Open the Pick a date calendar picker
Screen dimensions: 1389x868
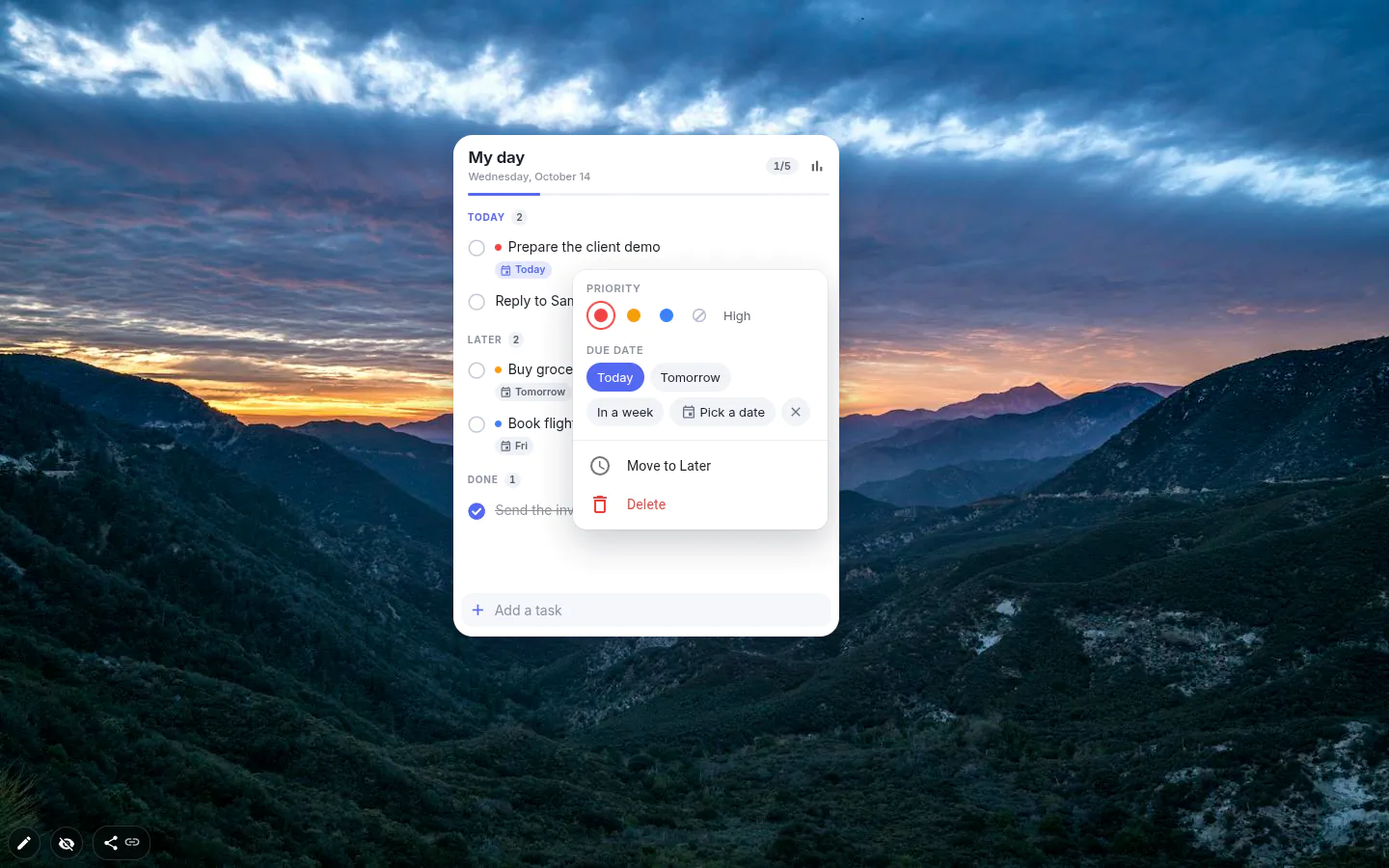tap(722, 412)
